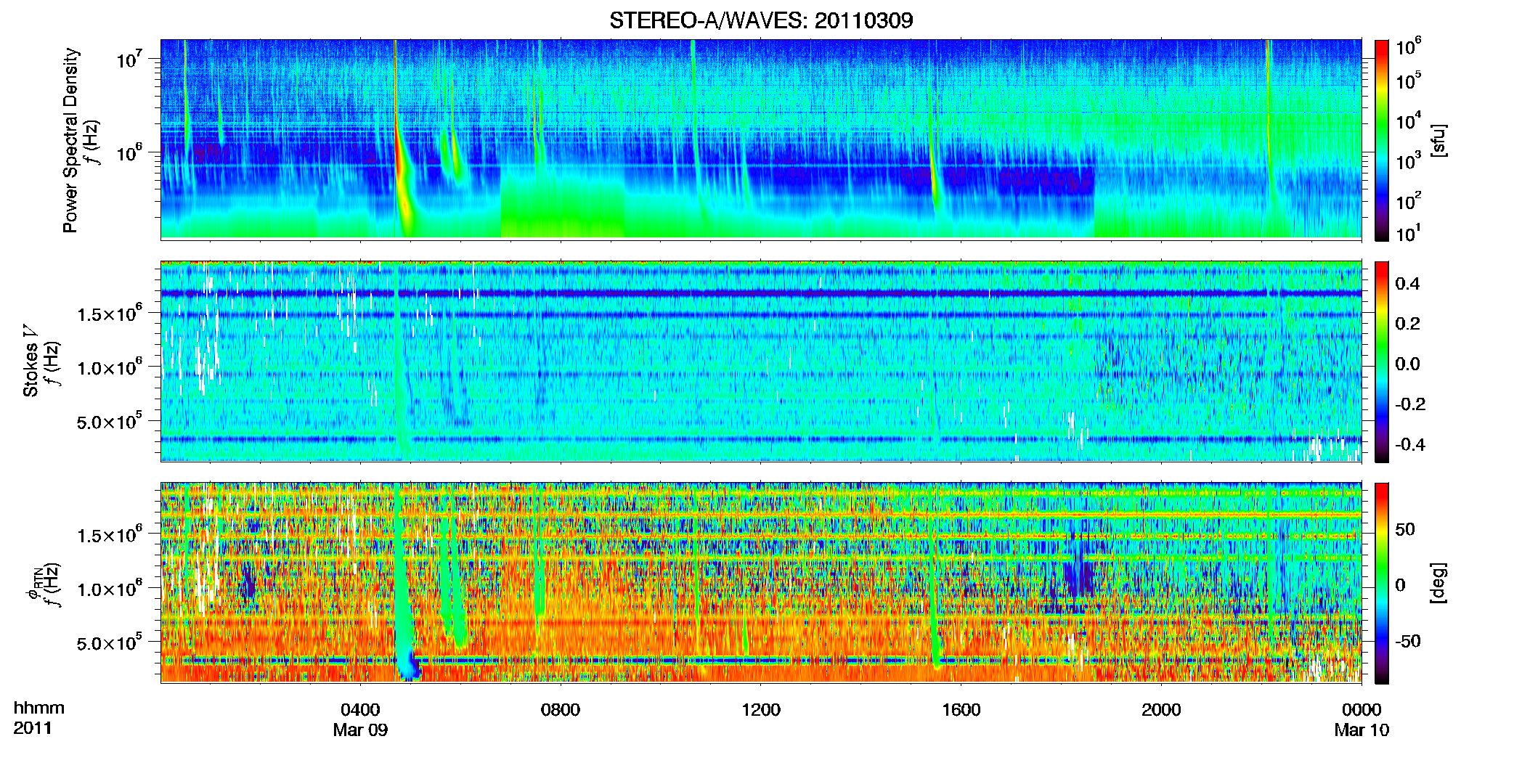1522x784 pixels.
Task: Click the 0.4 Stokes V color bar label
Action: pyautogui.click(x=1407, y=283)
